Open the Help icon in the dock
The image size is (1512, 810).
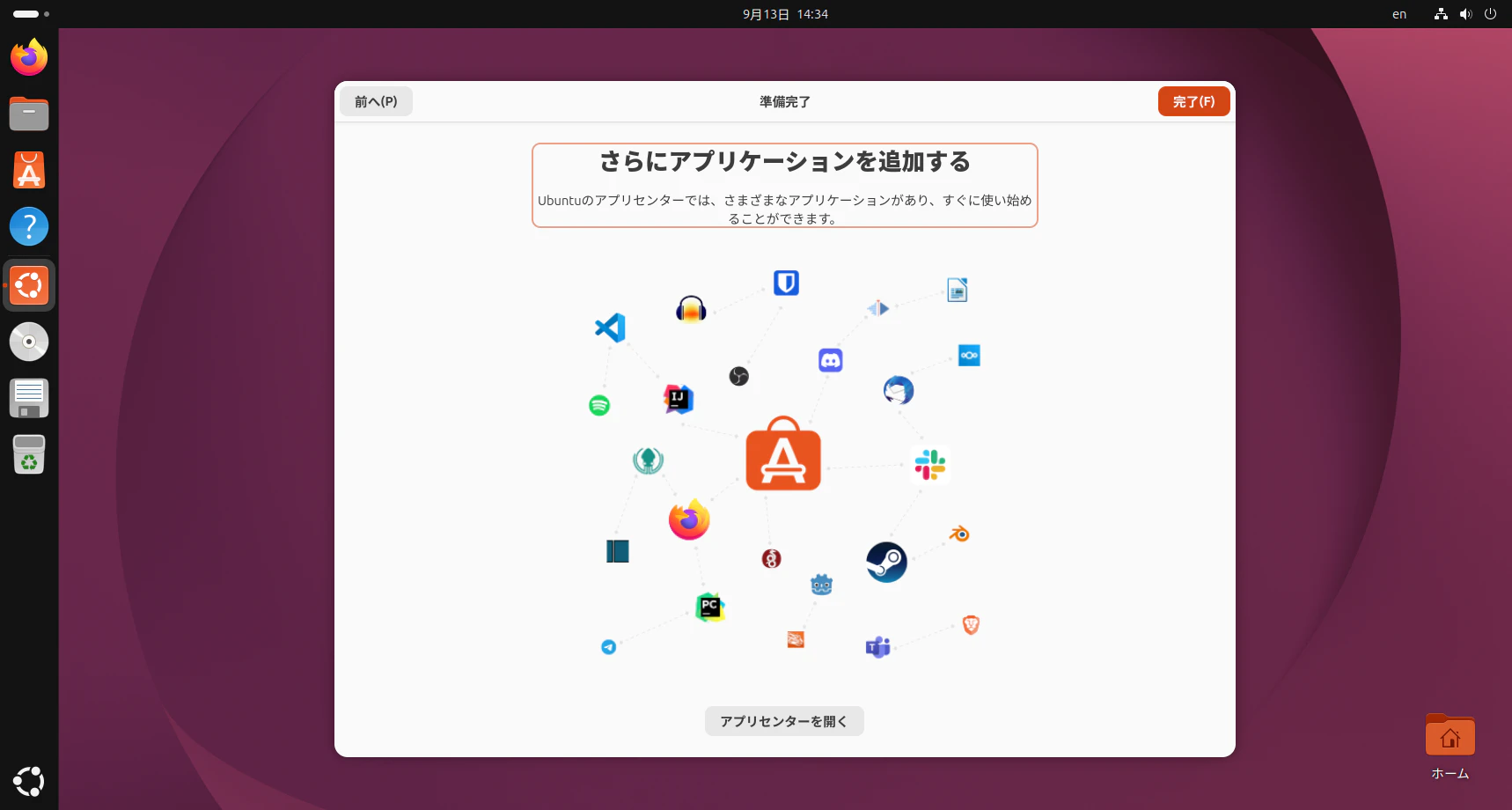pos(29,226)
